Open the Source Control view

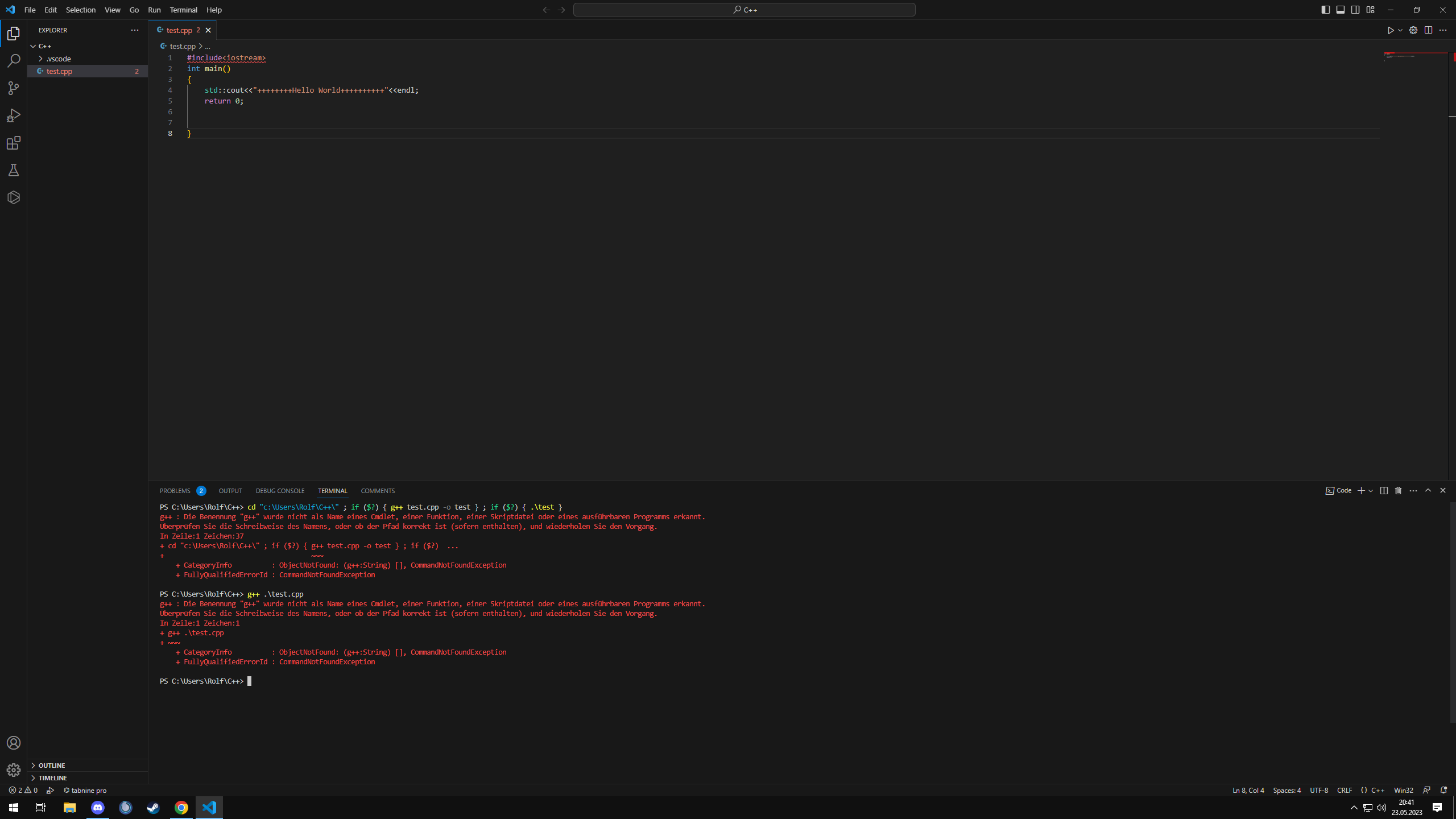click(14, 88)
